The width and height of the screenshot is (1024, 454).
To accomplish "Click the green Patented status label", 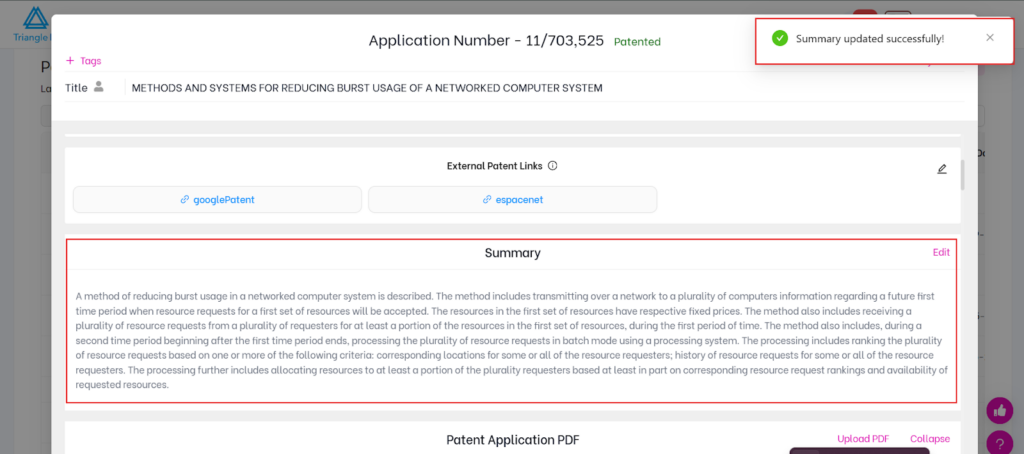I will (637, 42).
